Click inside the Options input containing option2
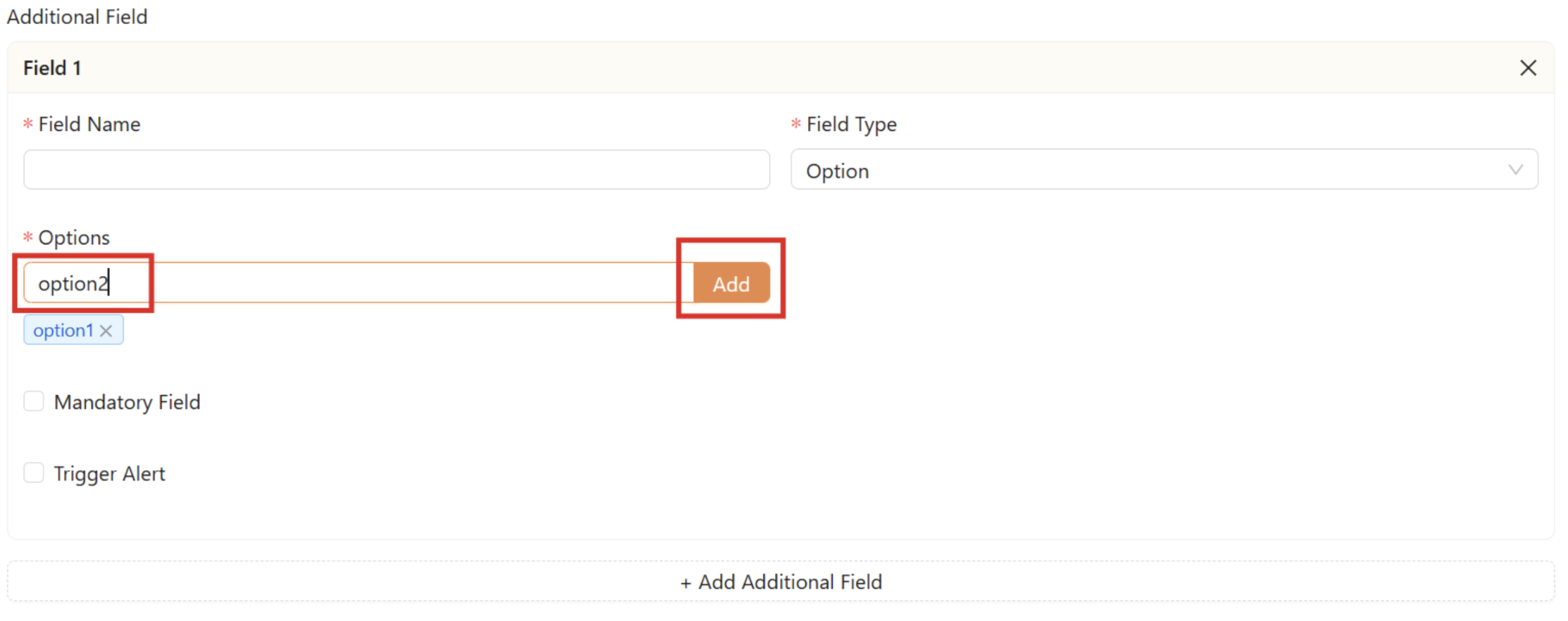Image resolution: width=1568 pixels, height=621 pixels. point(352,282)
